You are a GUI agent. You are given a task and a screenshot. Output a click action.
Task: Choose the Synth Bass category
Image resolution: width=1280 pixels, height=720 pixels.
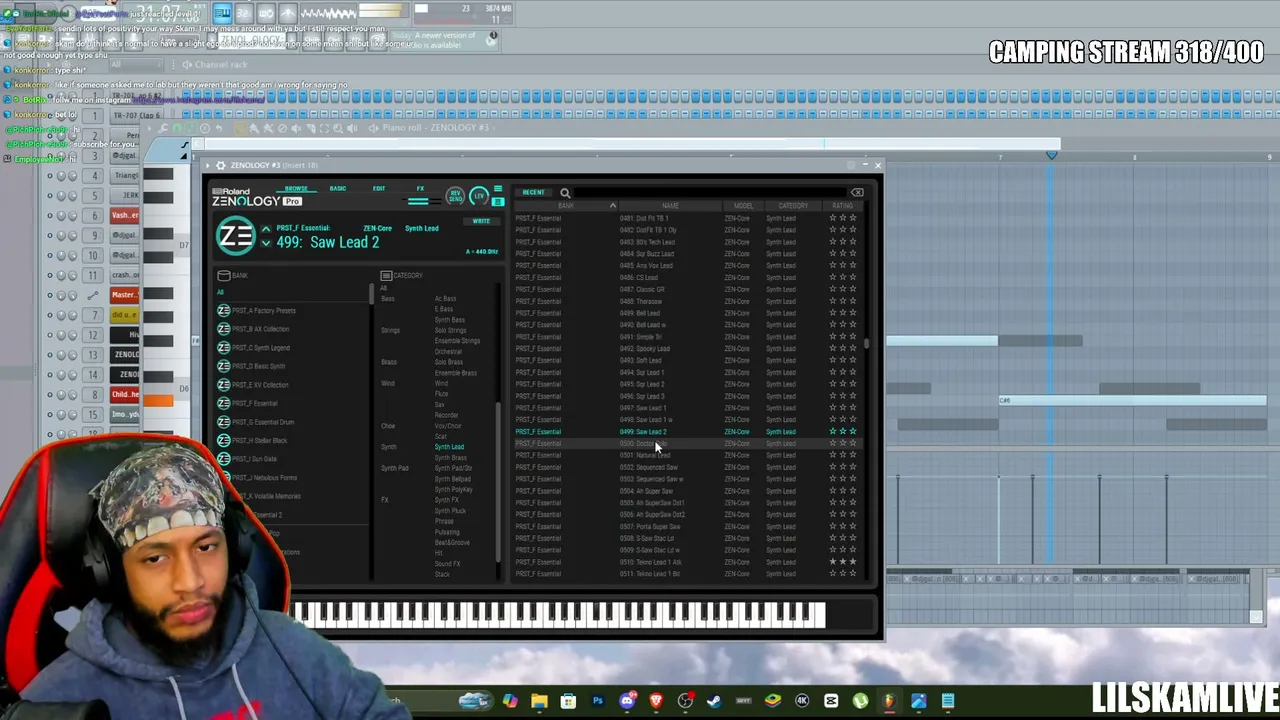click(x=450, y=320)
